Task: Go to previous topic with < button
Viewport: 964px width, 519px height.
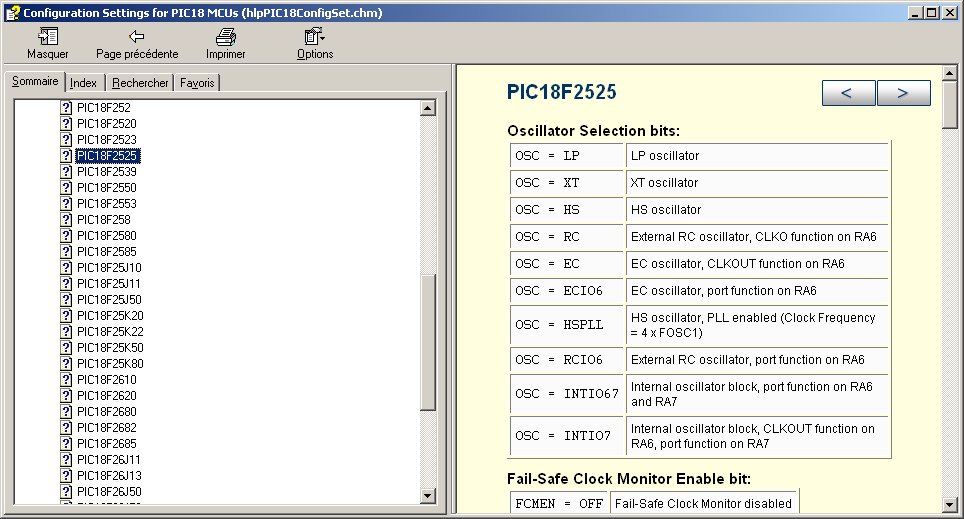Action: pos(848,93)
